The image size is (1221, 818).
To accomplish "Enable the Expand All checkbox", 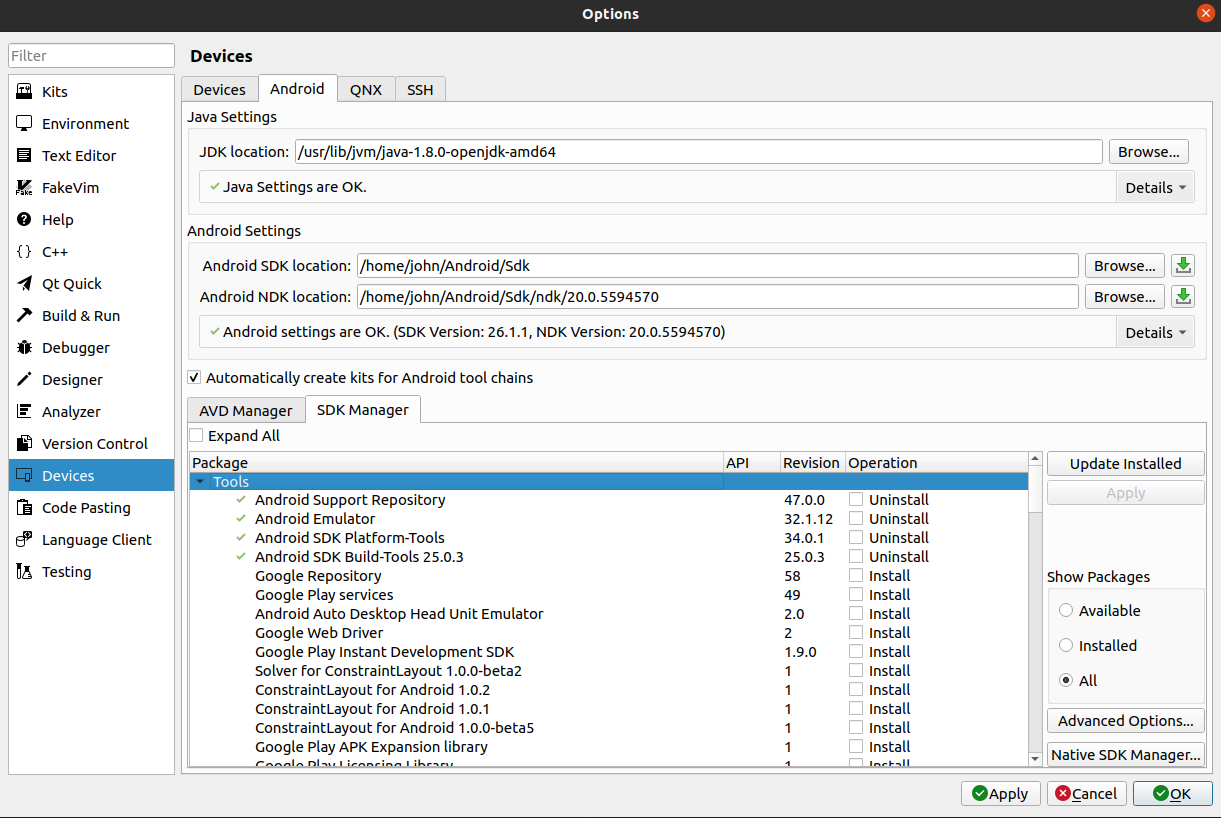I will tap(197, 436).
